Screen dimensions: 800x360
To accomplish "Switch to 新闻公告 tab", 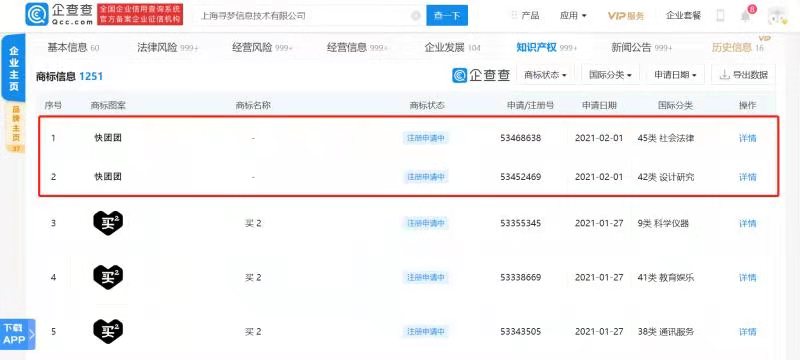I will (642, 48).
